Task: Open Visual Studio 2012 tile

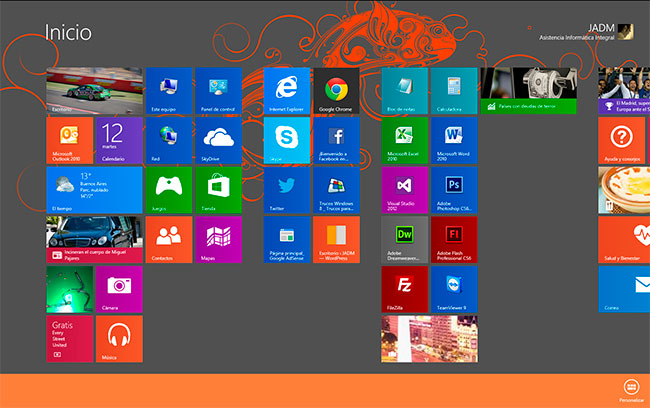Action: click(405, 190)
